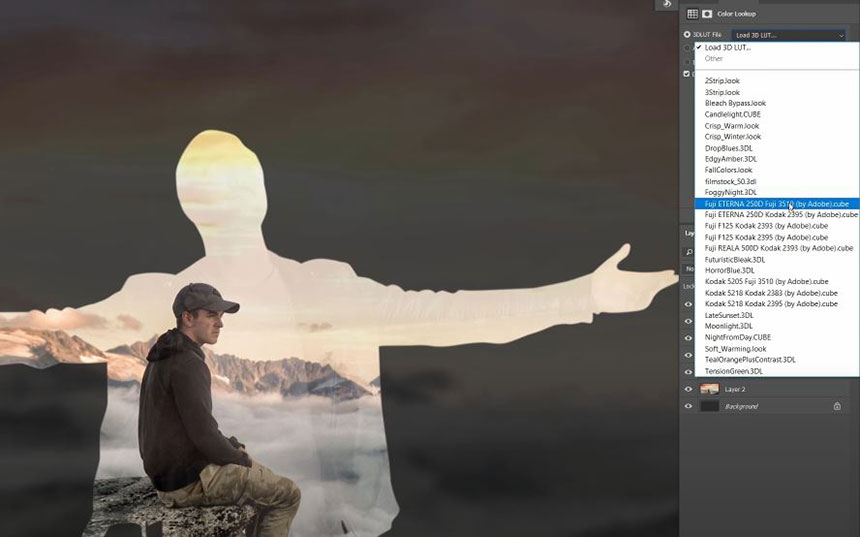This screenshot has height=537, width=860.
Task: Click the collapsed panel icon above Properties
Action: pos(667,4)
